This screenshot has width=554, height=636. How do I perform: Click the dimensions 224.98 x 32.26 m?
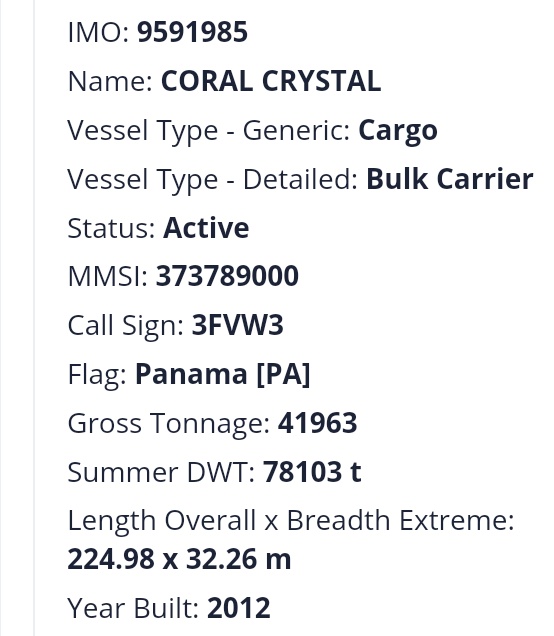[x=179, y=559]
